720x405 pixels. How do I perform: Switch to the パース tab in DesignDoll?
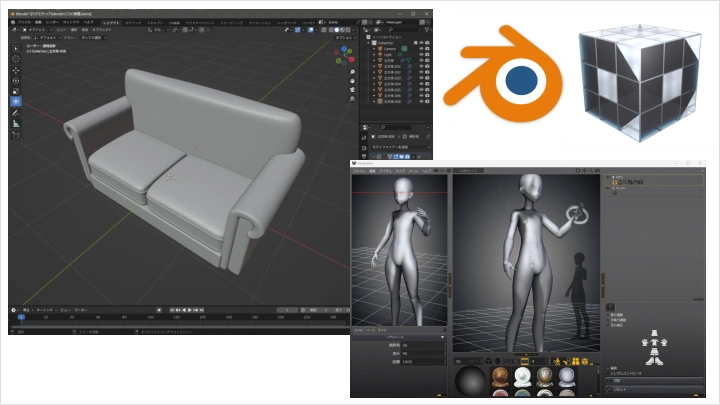pyautogui.click(x=370, y=330)
